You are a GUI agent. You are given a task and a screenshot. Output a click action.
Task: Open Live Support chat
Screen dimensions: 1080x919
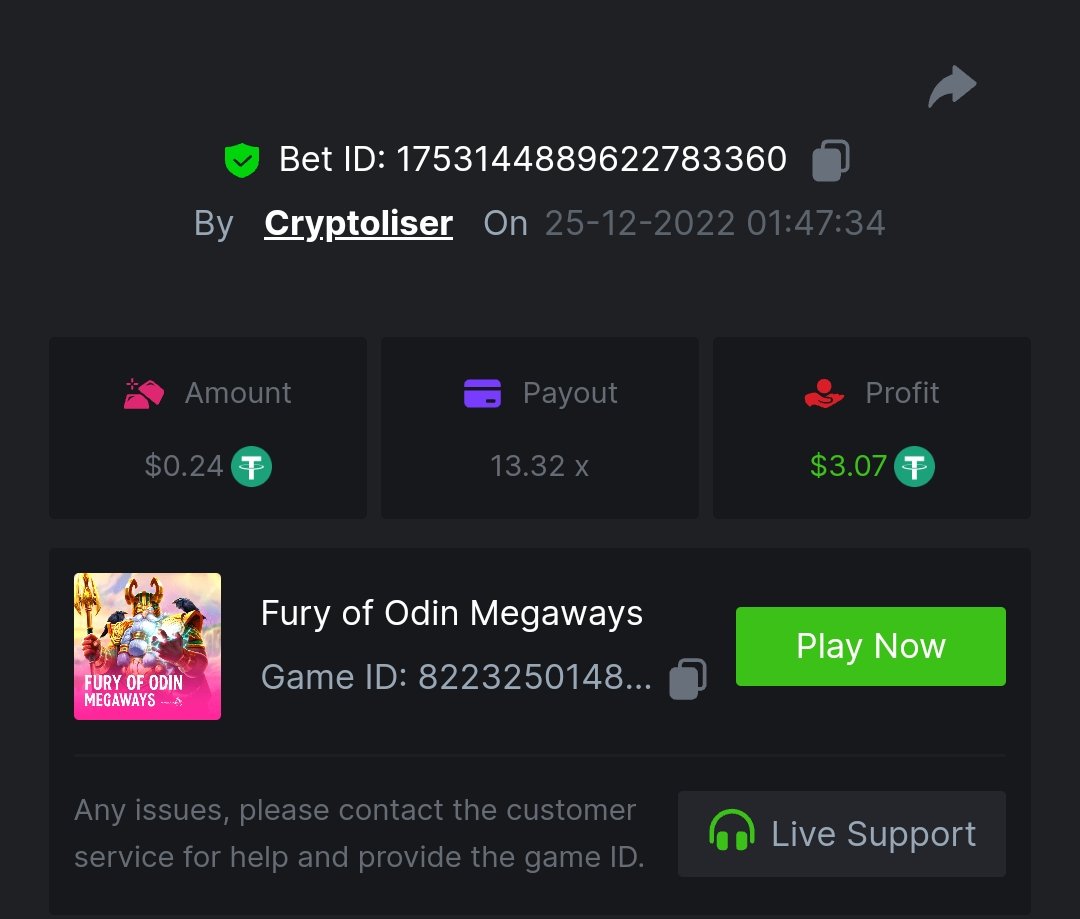click(x=842, y=834)
